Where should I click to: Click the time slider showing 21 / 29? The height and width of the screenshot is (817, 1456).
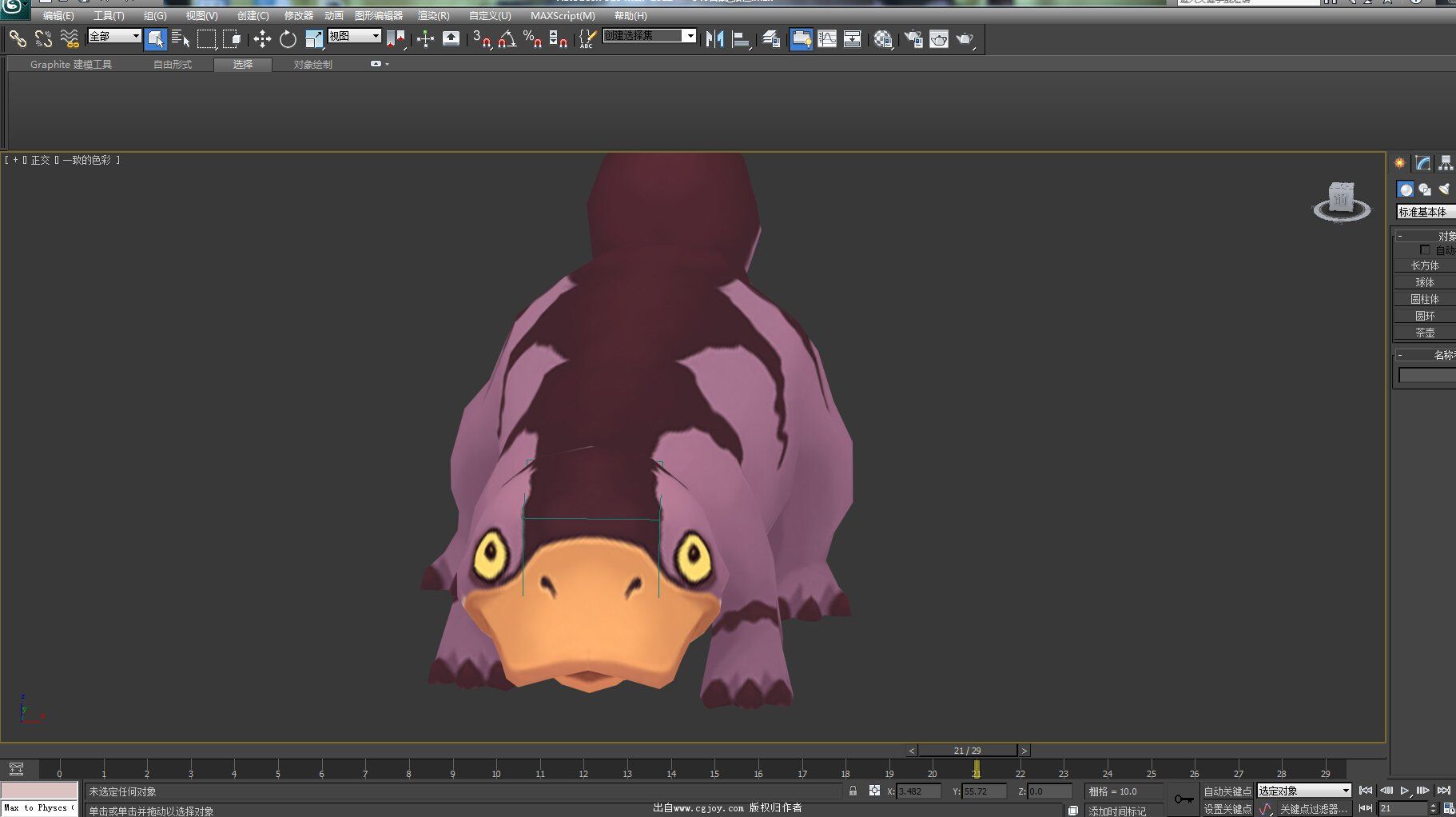(x=968, y=751)
